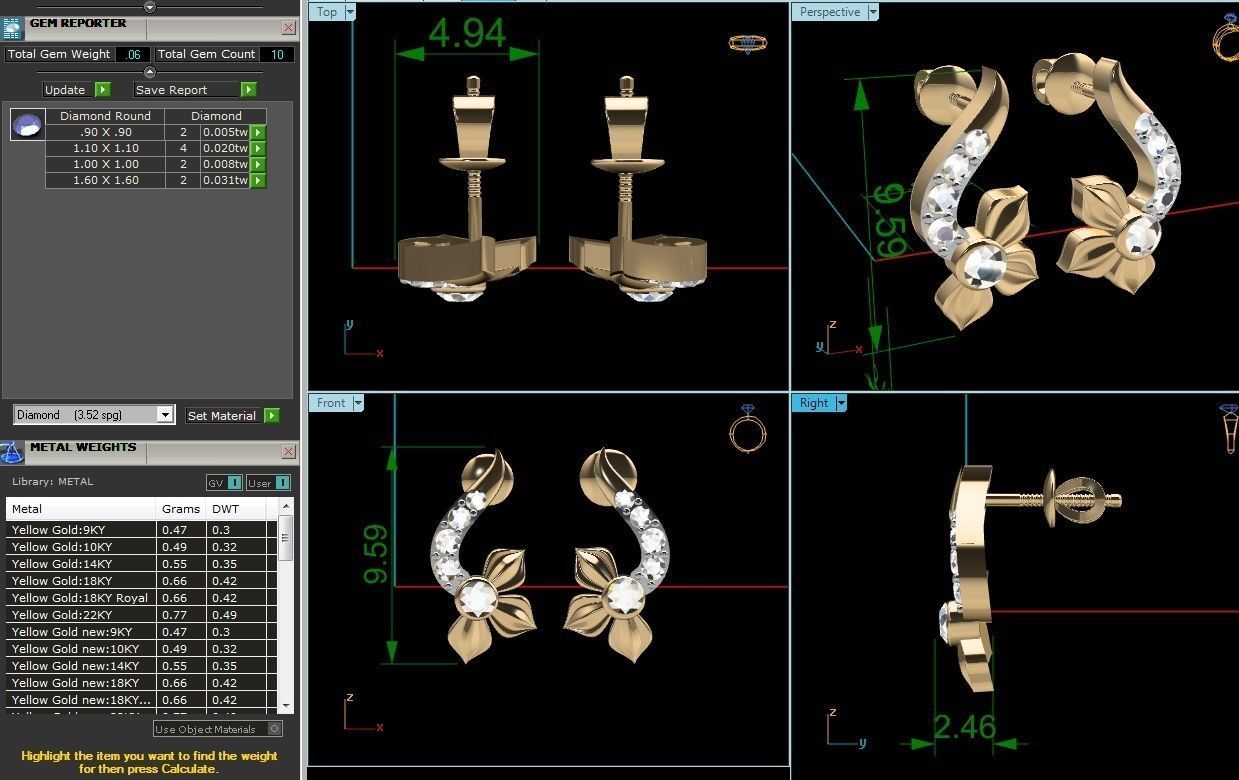
Task: Click the Update label button
Action: tap(65, 90)
